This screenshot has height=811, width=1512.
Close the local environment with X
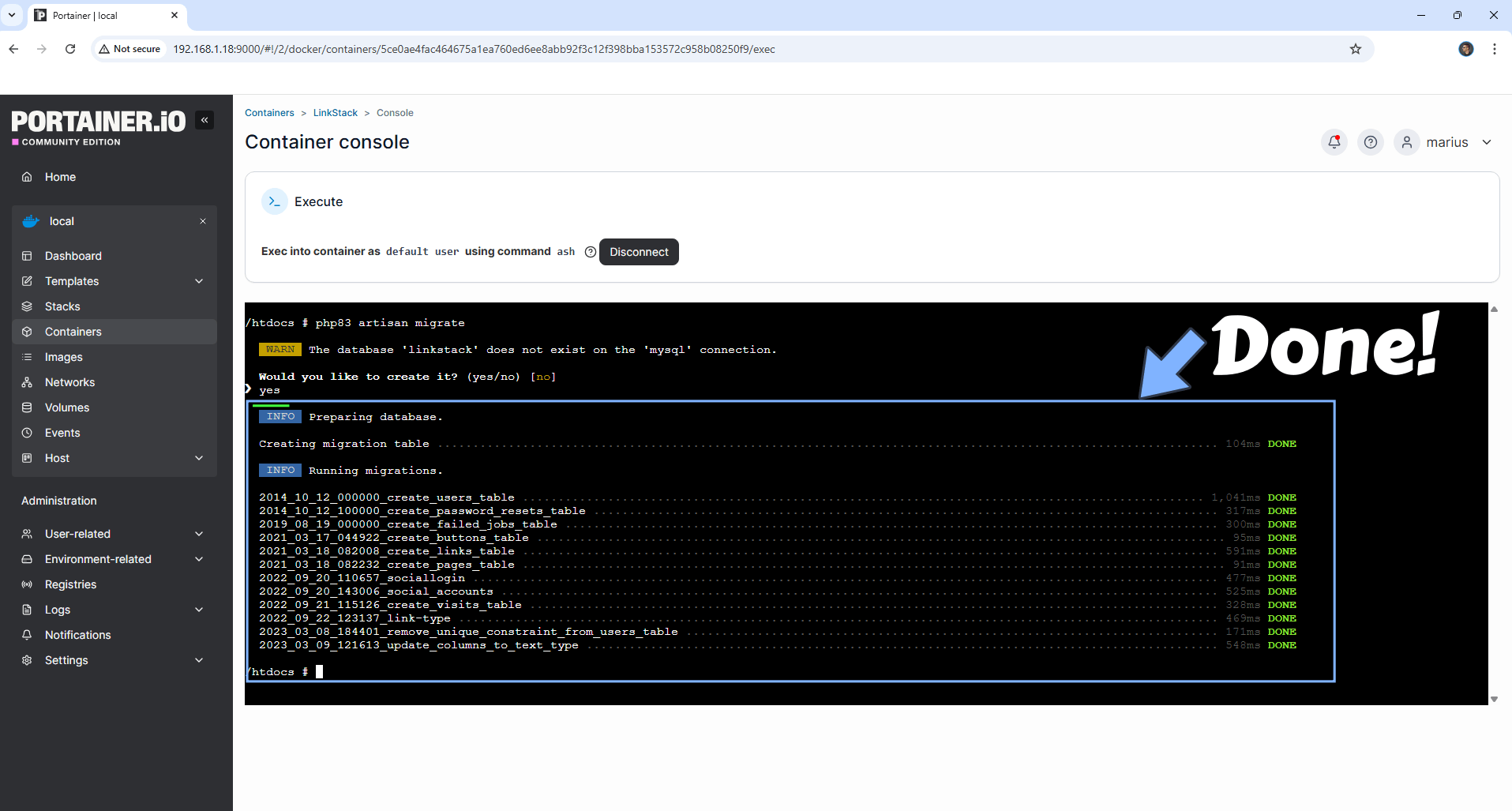tap(203, 221)
